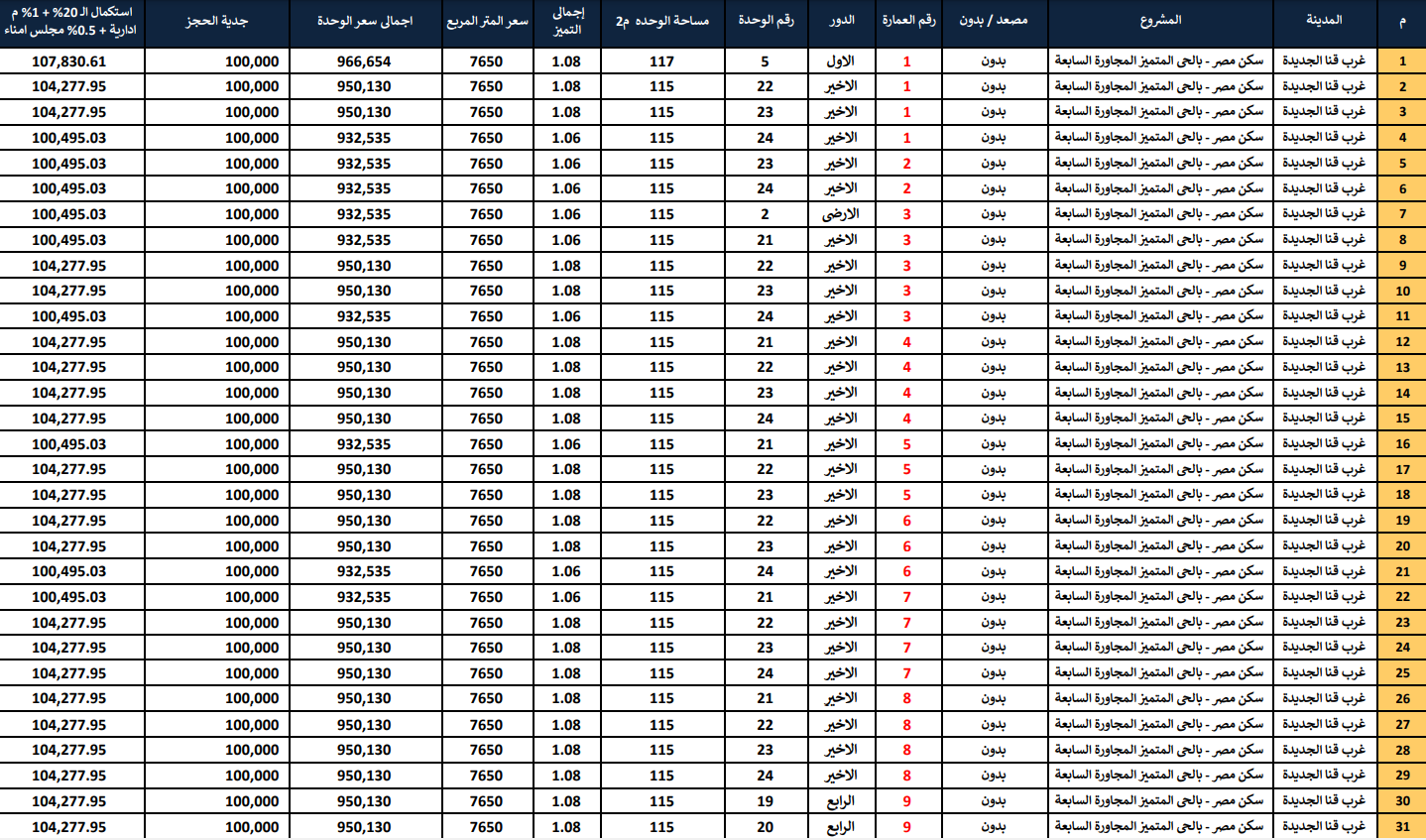The height and width of the screenshot is (840, 1426).
Task: Click the 100,495.03 value in row 22
Action: [x=68, y=597]
